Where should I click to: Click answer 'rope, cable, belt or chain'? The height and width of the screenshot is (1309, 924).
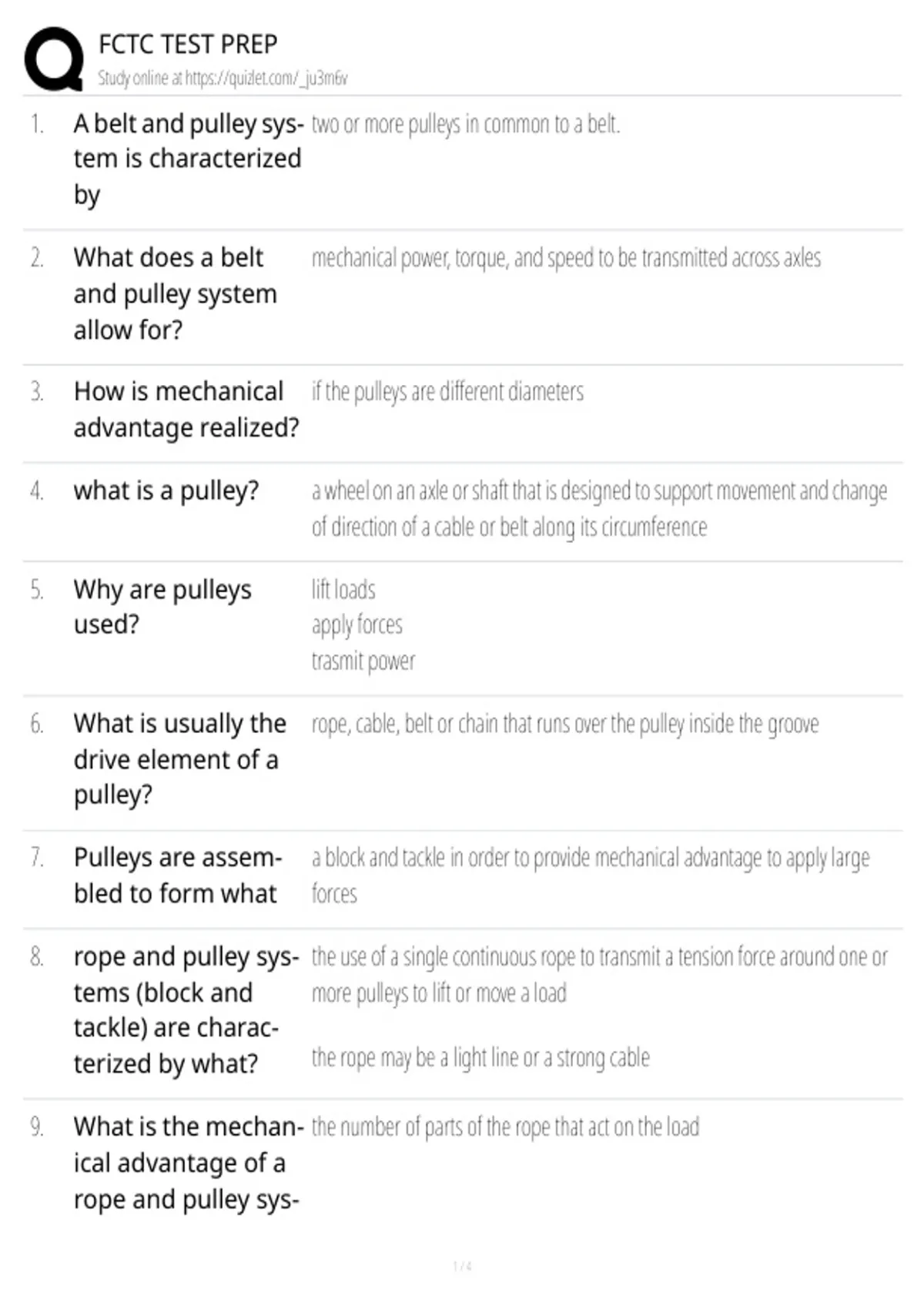click(x=565, y=724)
